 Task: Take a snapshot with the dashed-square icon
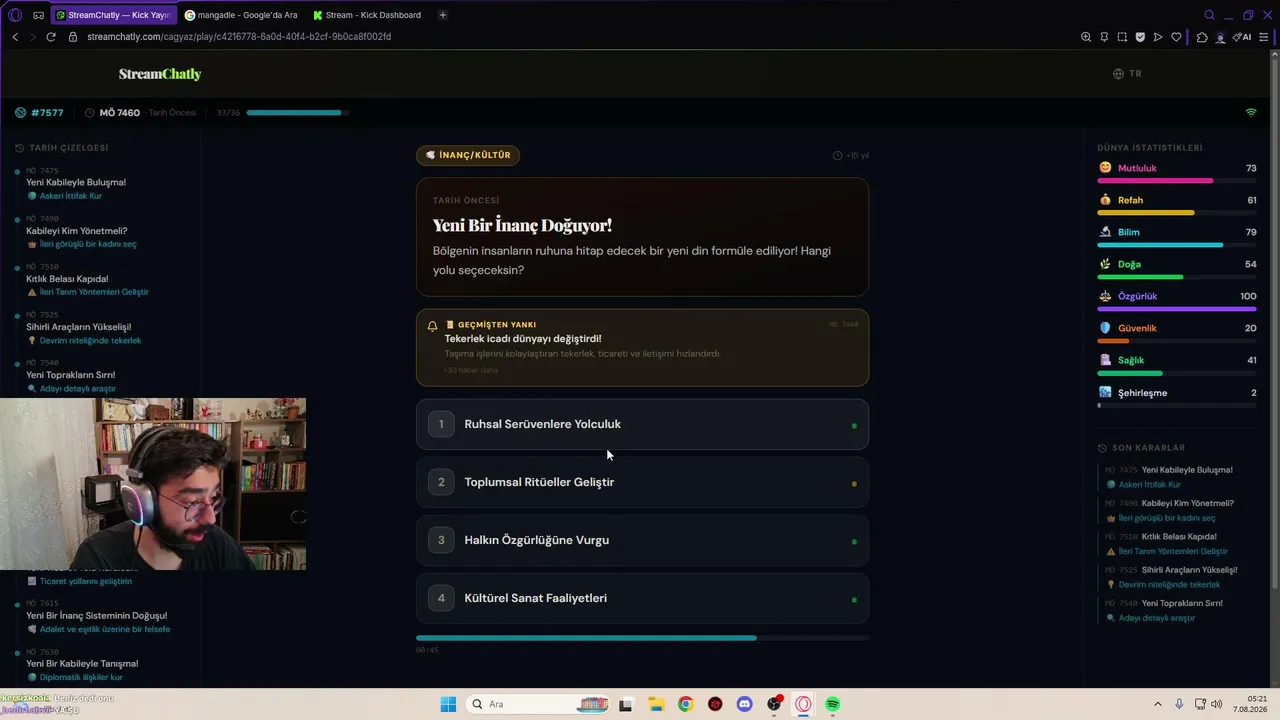coord(1122,37)
